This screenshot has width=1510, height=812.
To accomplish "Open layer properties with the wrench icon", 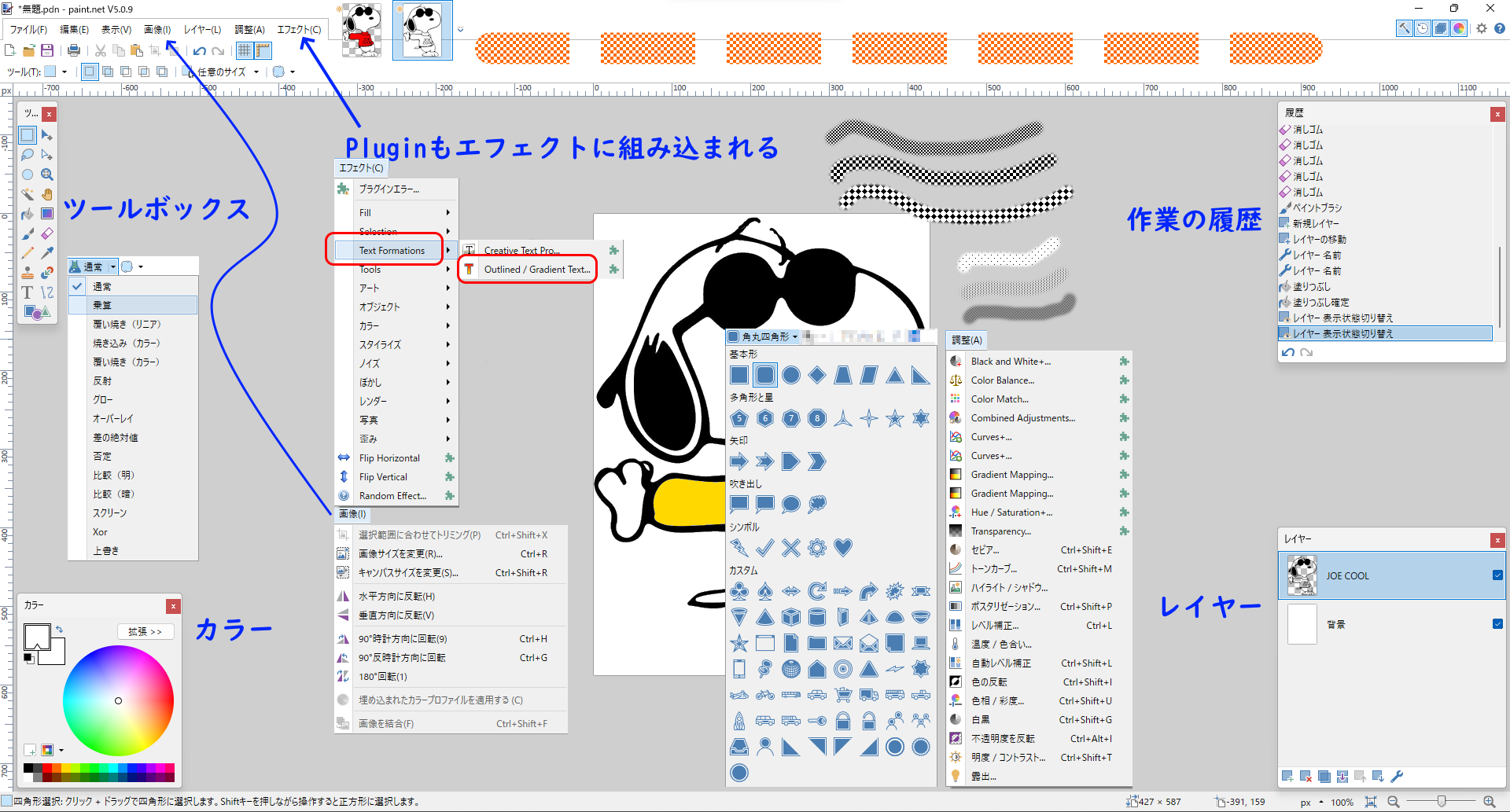I will (1398, 776).
